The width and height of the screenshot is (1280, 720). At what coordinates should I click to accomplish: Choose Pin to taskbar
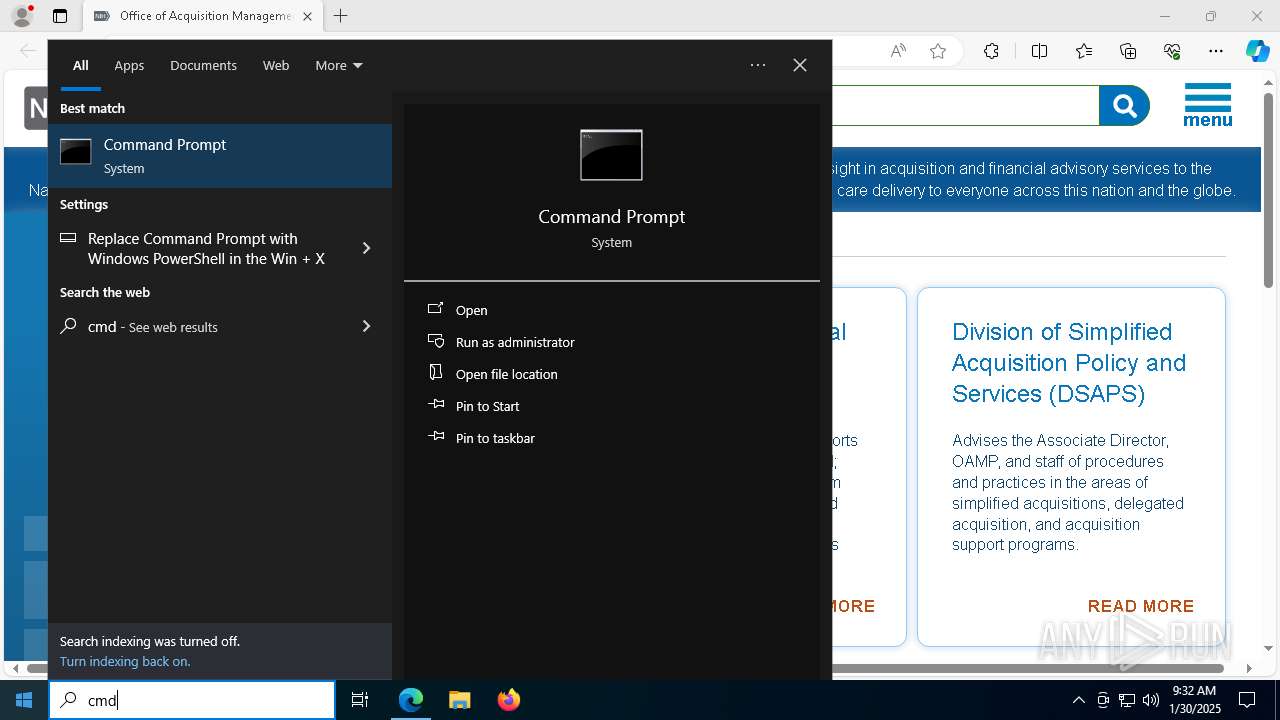click(495, 438)
